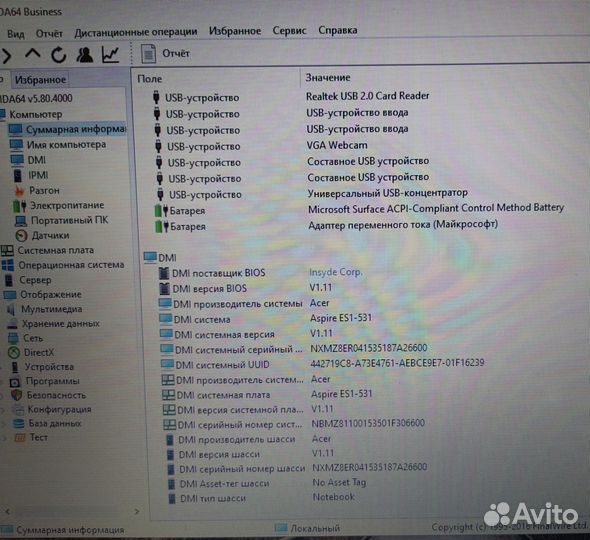Expand the Конфигурация tree node
Viewport: 590px width, 540px height.
point(4,410)
